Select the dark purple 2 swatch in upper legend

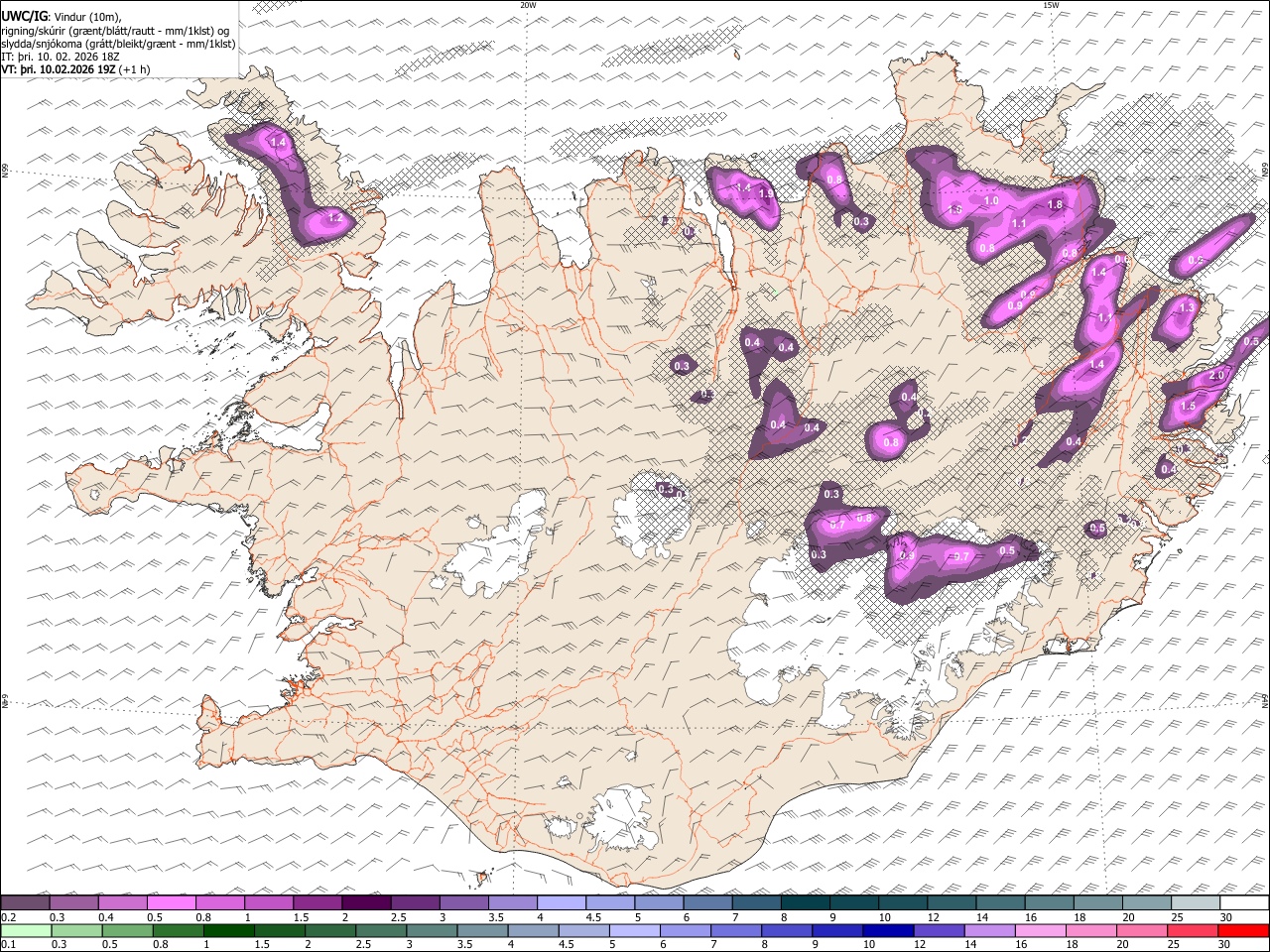(x=366, y=903)
